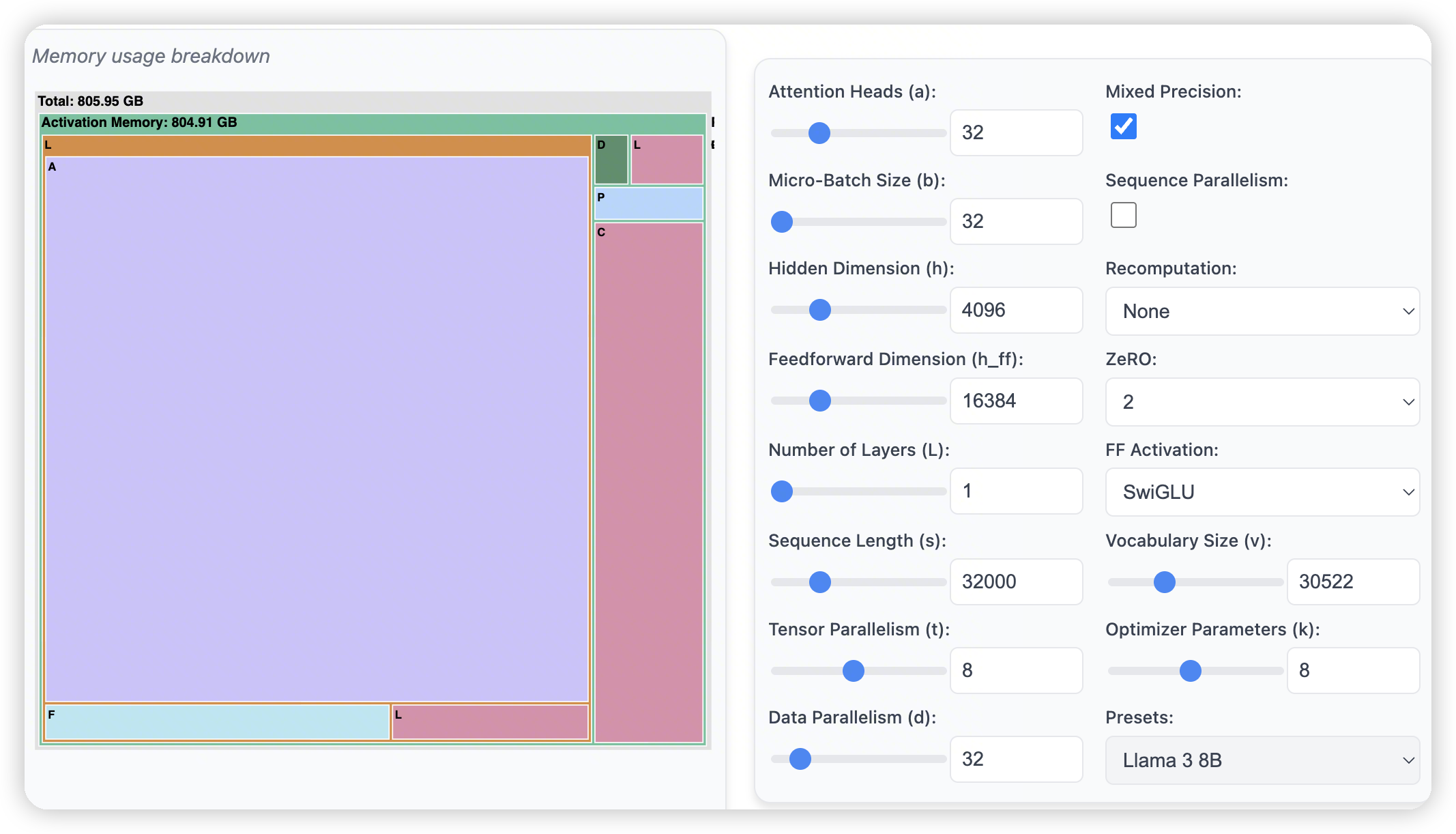
Task: Click the dark green D treemap block
Action: click(x=611, y=160)
